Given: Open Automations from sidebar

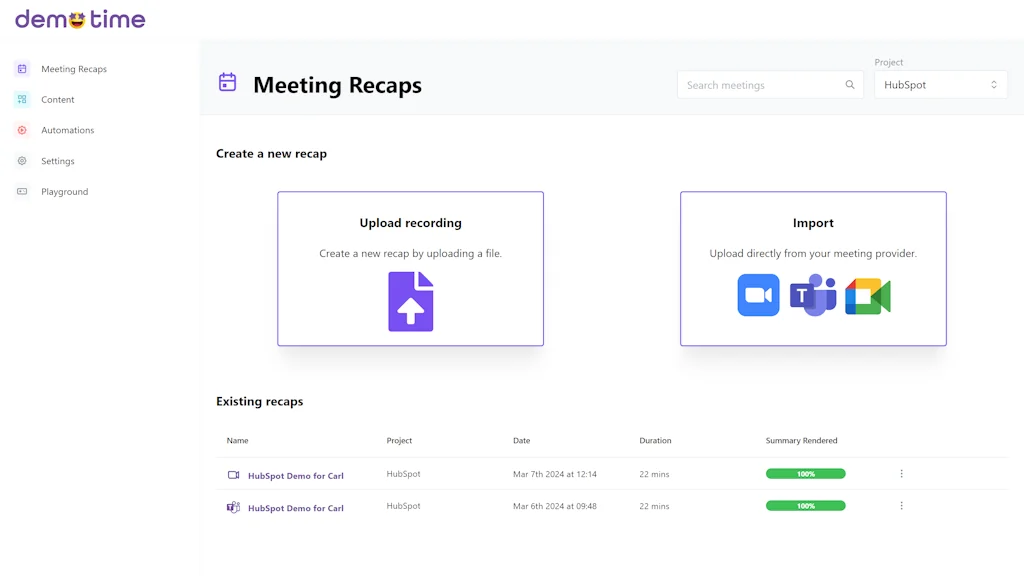Looking at the screenshot, I should (x=67, y=130).
